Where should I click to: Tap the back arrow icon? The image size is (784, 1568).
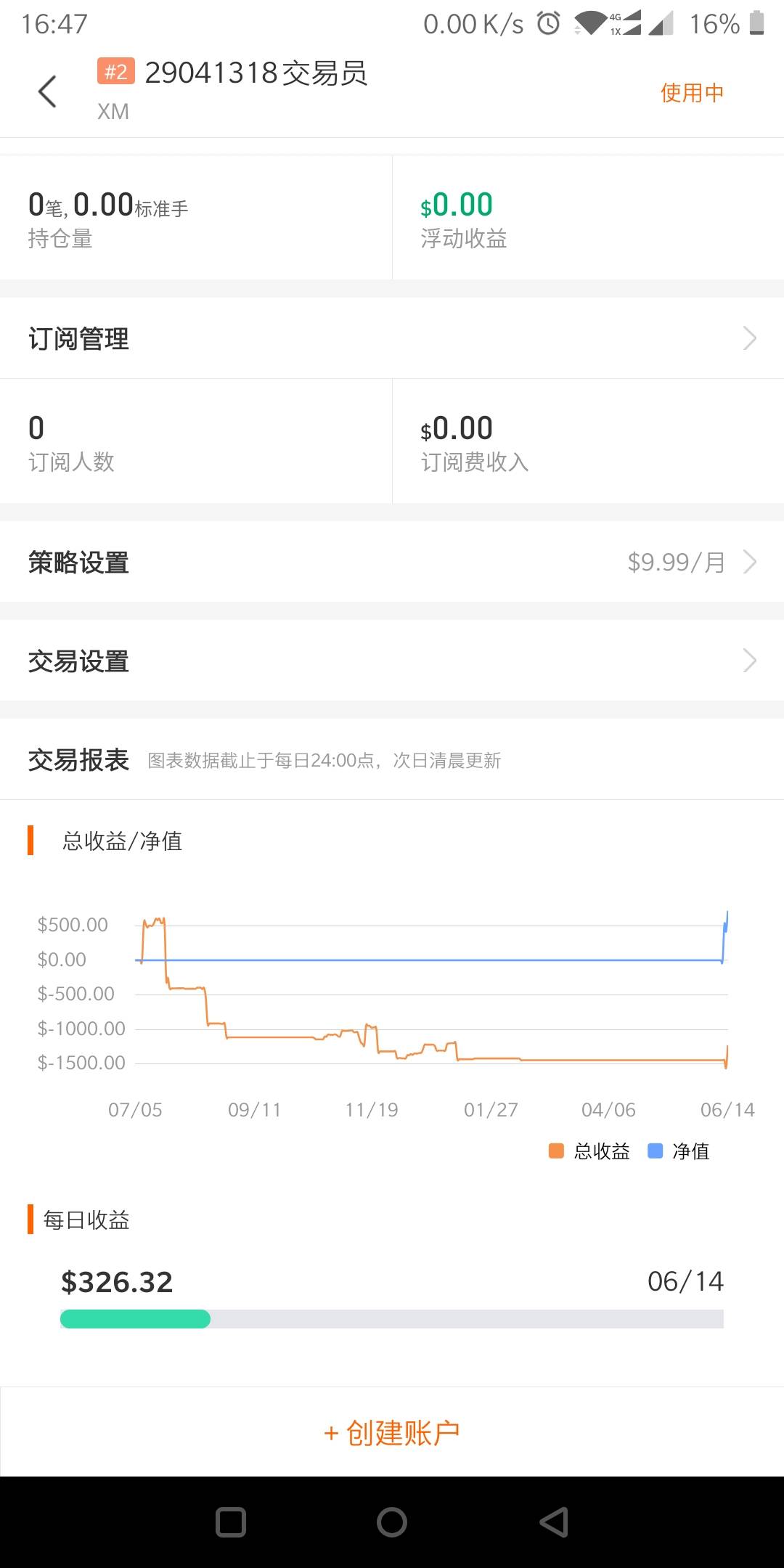[47, 91]
